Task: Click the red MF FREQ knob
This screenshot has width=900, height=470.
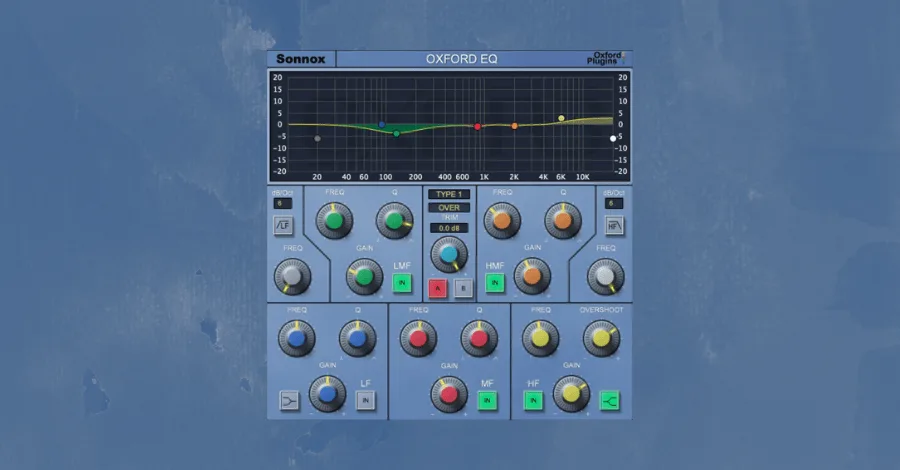Action: coord(418,339)
